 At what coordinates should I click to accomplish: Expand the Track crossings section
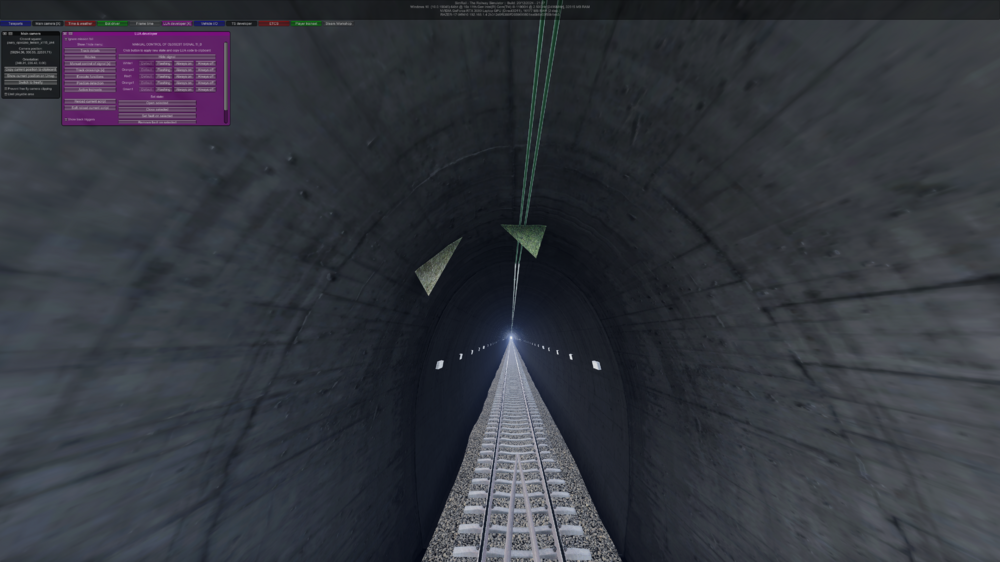pos(90,69)
